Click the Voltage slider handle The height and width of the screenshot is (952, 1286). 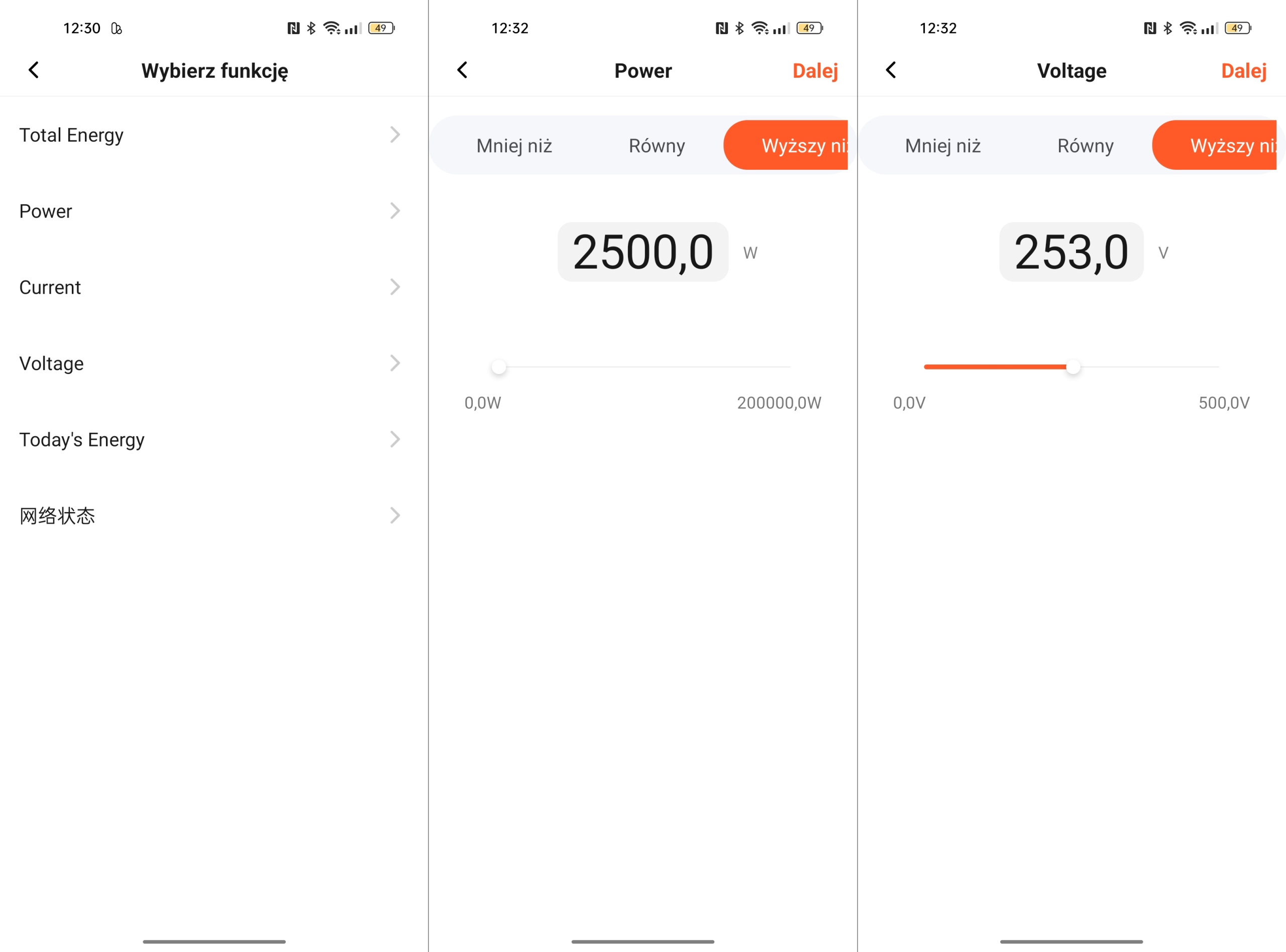(1073, 367)
